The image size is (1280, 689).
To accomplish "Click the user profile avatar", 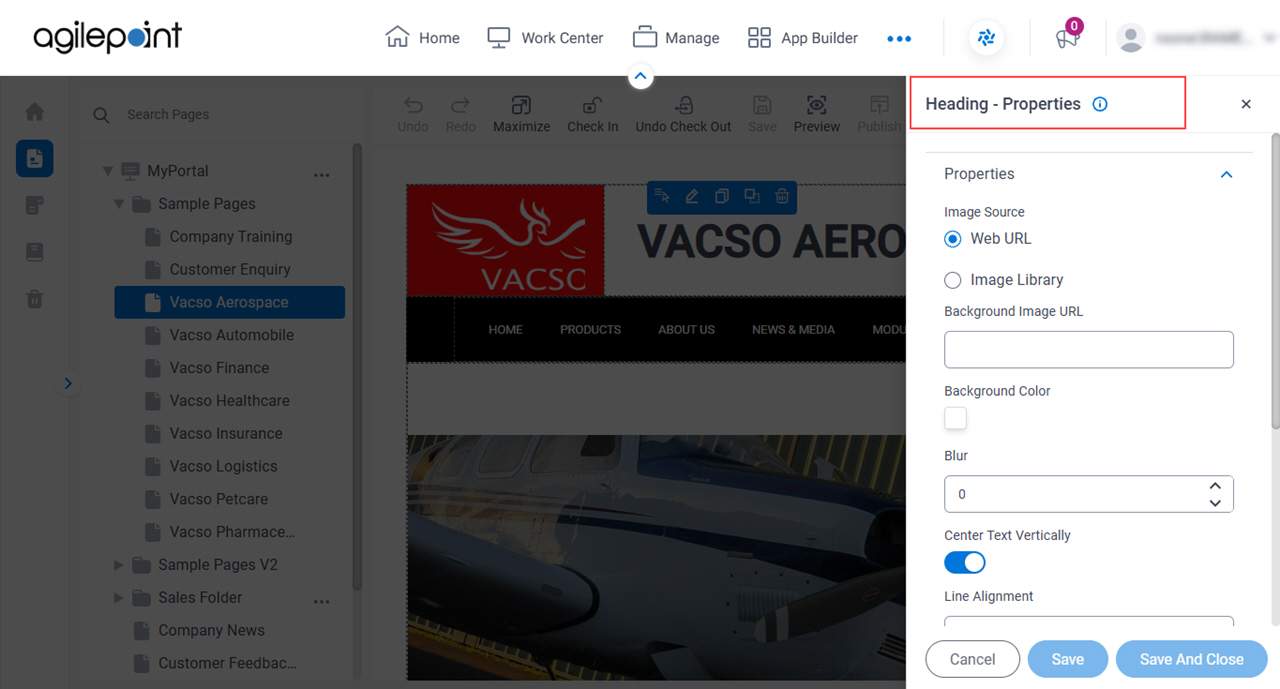I will [x=1131, y=38].
